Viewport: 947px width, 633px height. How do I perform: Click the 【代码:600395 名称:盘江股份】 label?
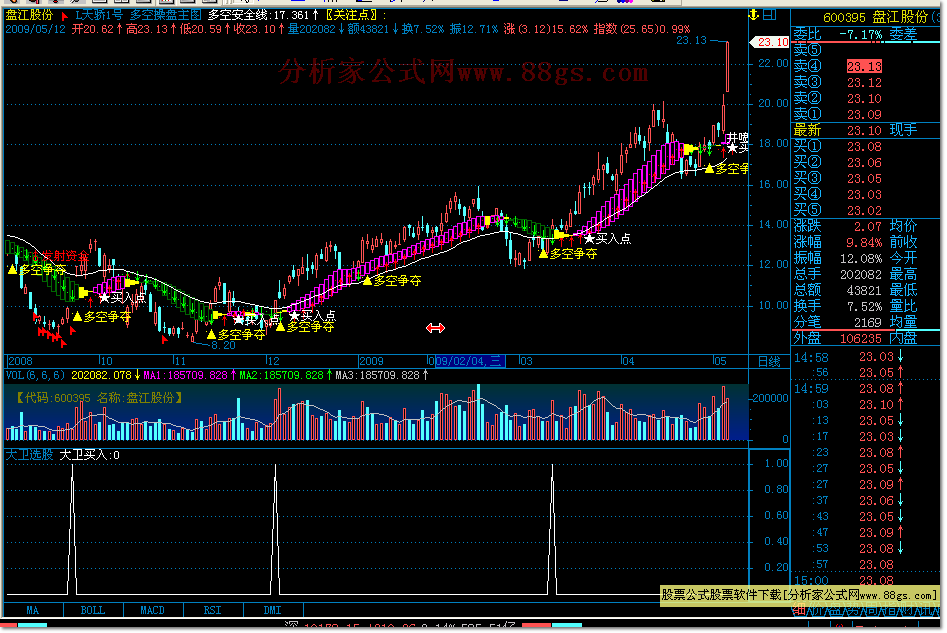[99, 397]
